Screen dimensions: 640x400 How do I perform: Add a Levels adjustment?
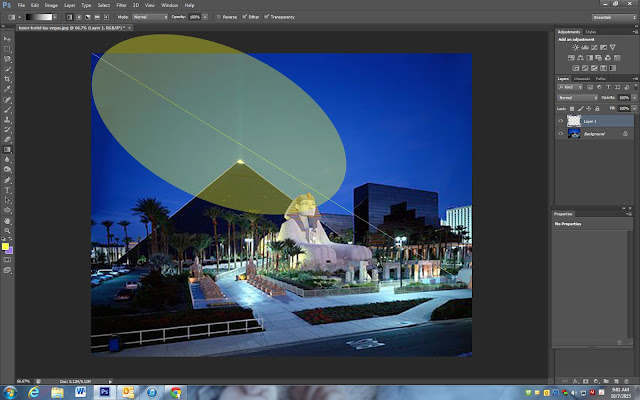click(x=585, y=48)
